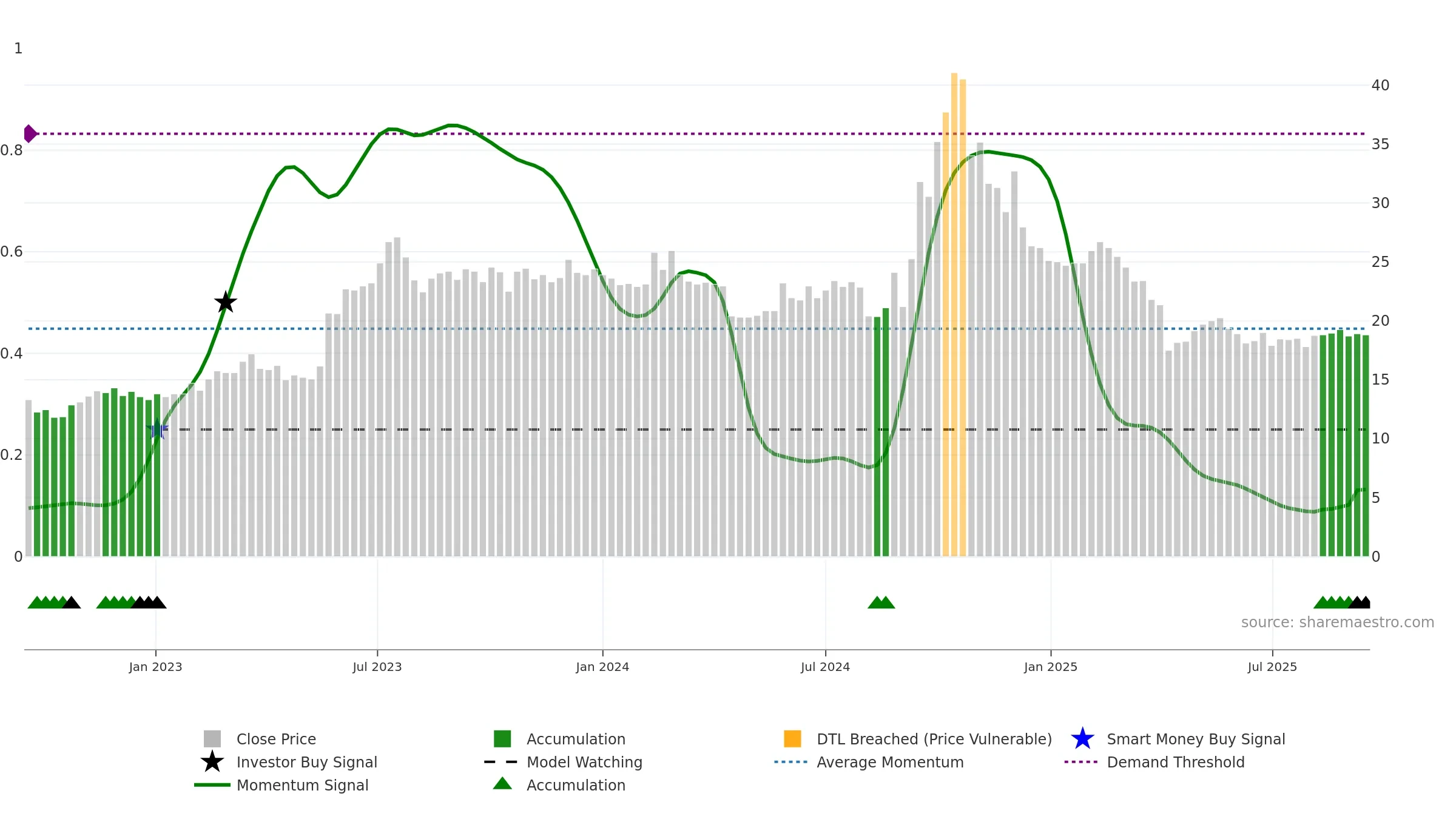Click the black Investor Buy Signal star on chart
This screenshot has height=819, width=1456.
226,302
